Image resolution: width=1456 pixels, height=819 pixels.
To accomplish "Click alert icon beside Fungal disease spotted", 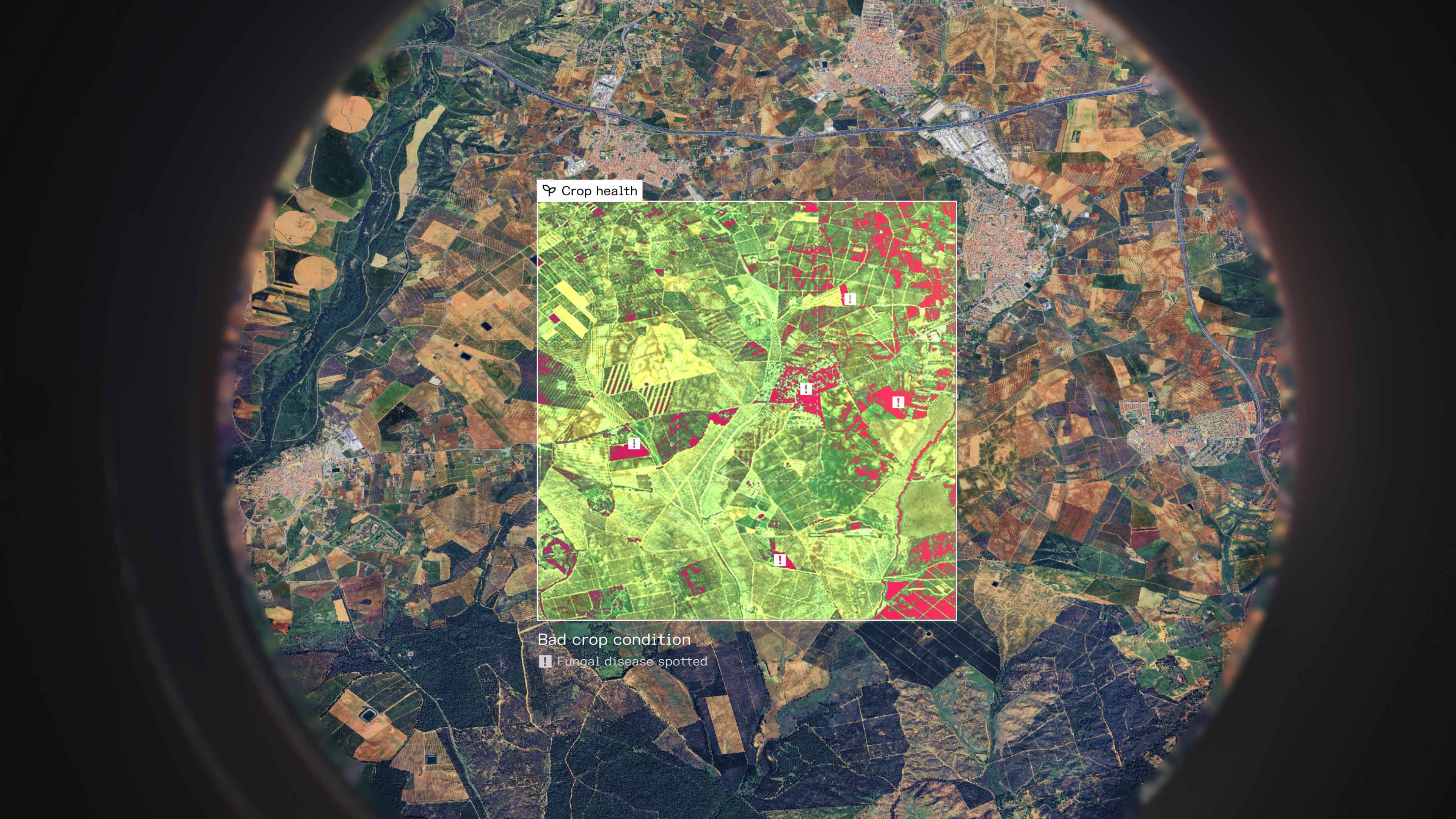I will click(545, 661).
